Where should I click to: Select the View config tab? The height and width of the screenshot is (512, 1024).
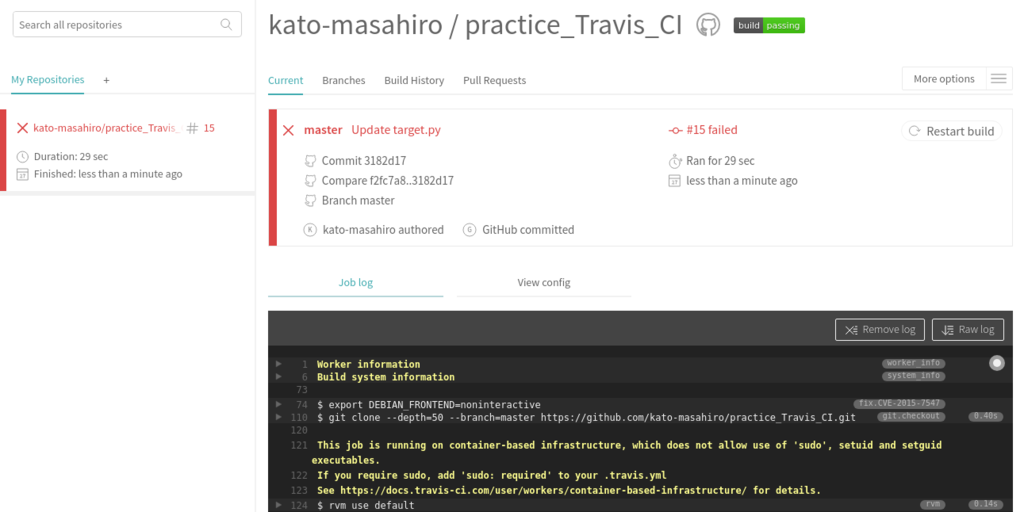click(544, 283)
